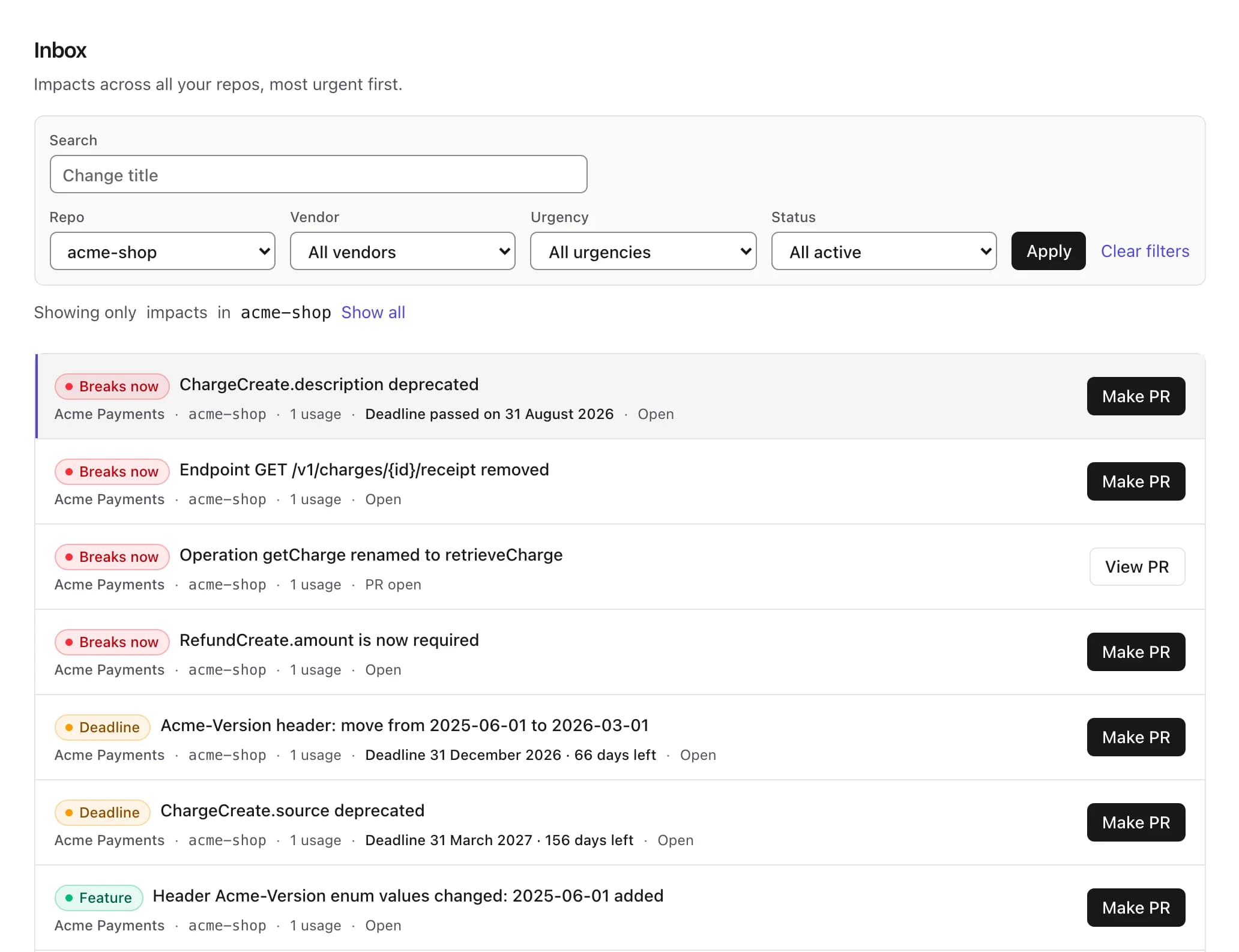Click the Clear filters link
Image resolution: width=1239 pixels, height=952 pixels.
pos(1145,251)
